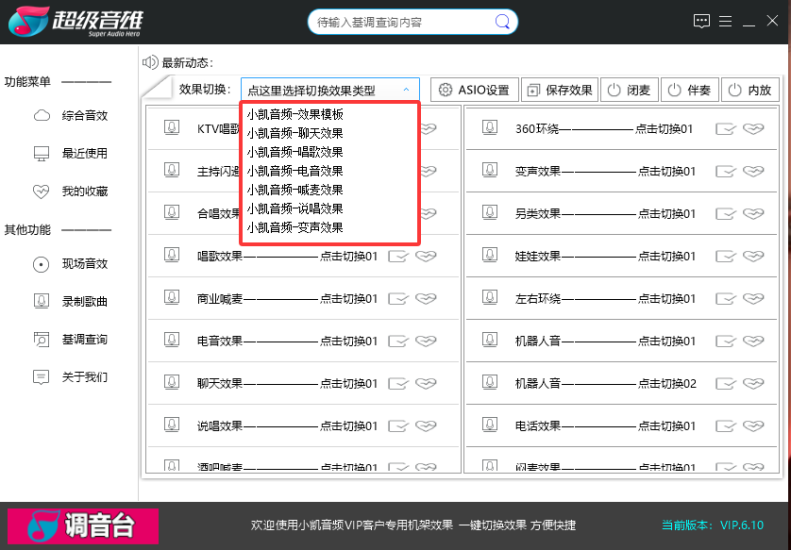Open the hamburger menu icon
This screenshot has height=550, width=791.
[725, 21]
